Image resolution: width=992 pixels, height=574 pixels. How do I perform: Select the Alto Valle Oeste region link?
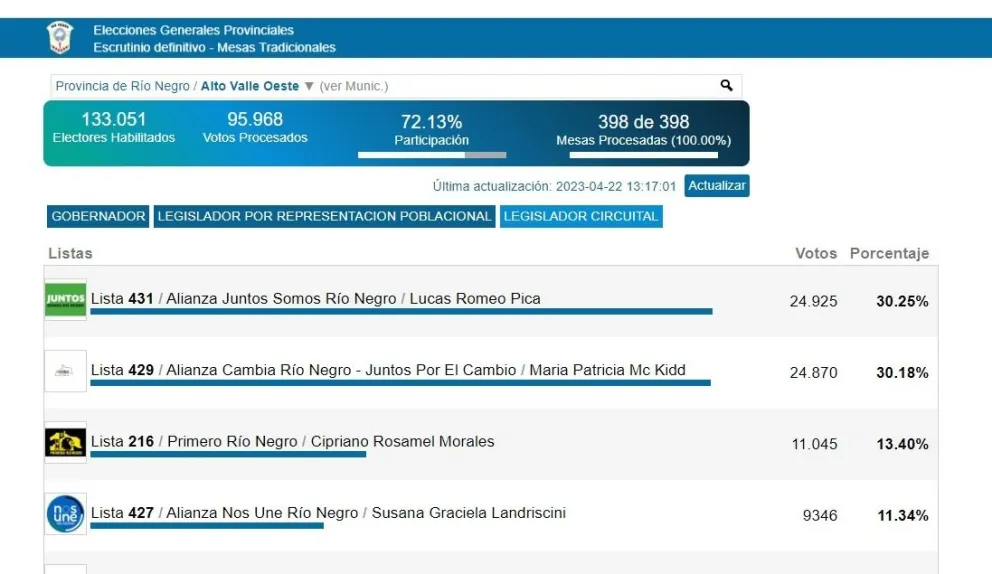point(250,86)
